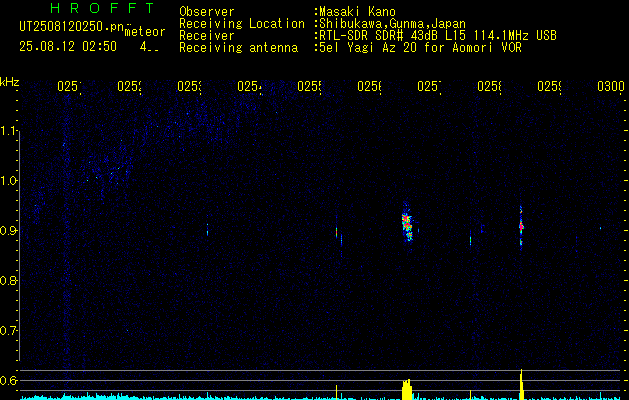Click the 0256 time-axis label

pyautogui.click(x=369, y=86)
